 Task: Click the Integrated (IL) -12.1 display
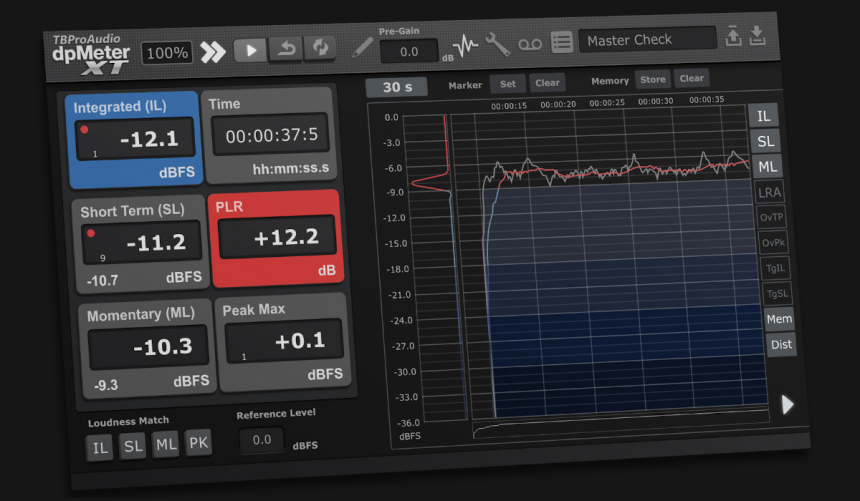click(135, 139)
